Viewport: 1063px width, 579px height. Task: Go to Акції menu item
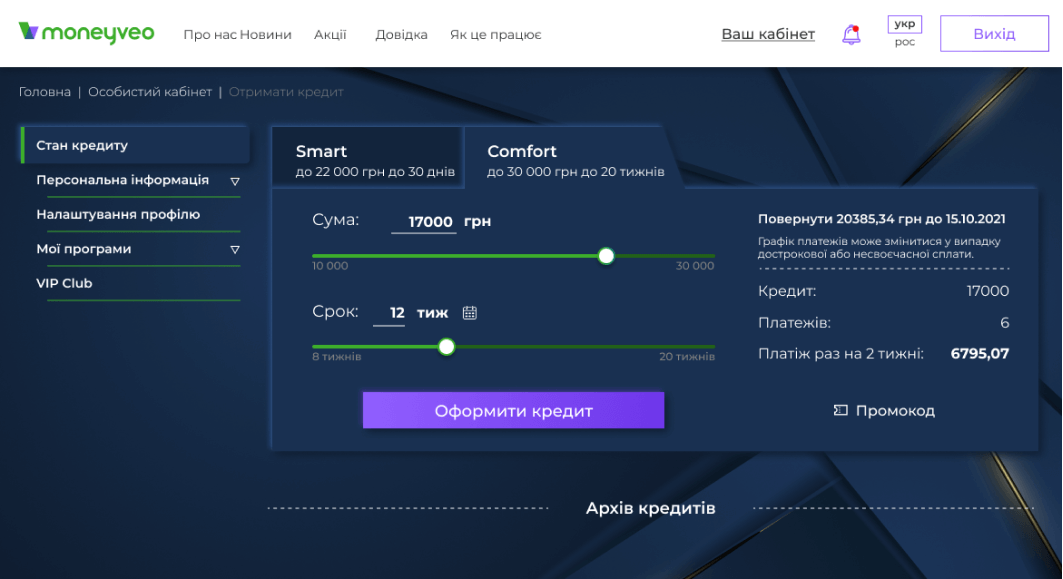coord(330,35)
